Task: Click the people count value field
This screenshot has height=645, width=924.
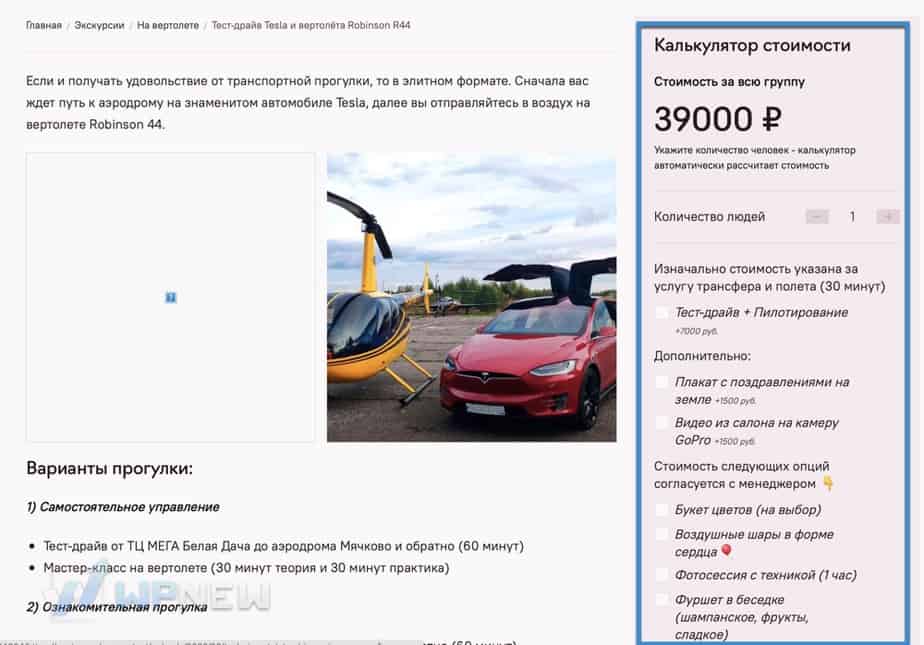Action: click(x=852, y=217)
